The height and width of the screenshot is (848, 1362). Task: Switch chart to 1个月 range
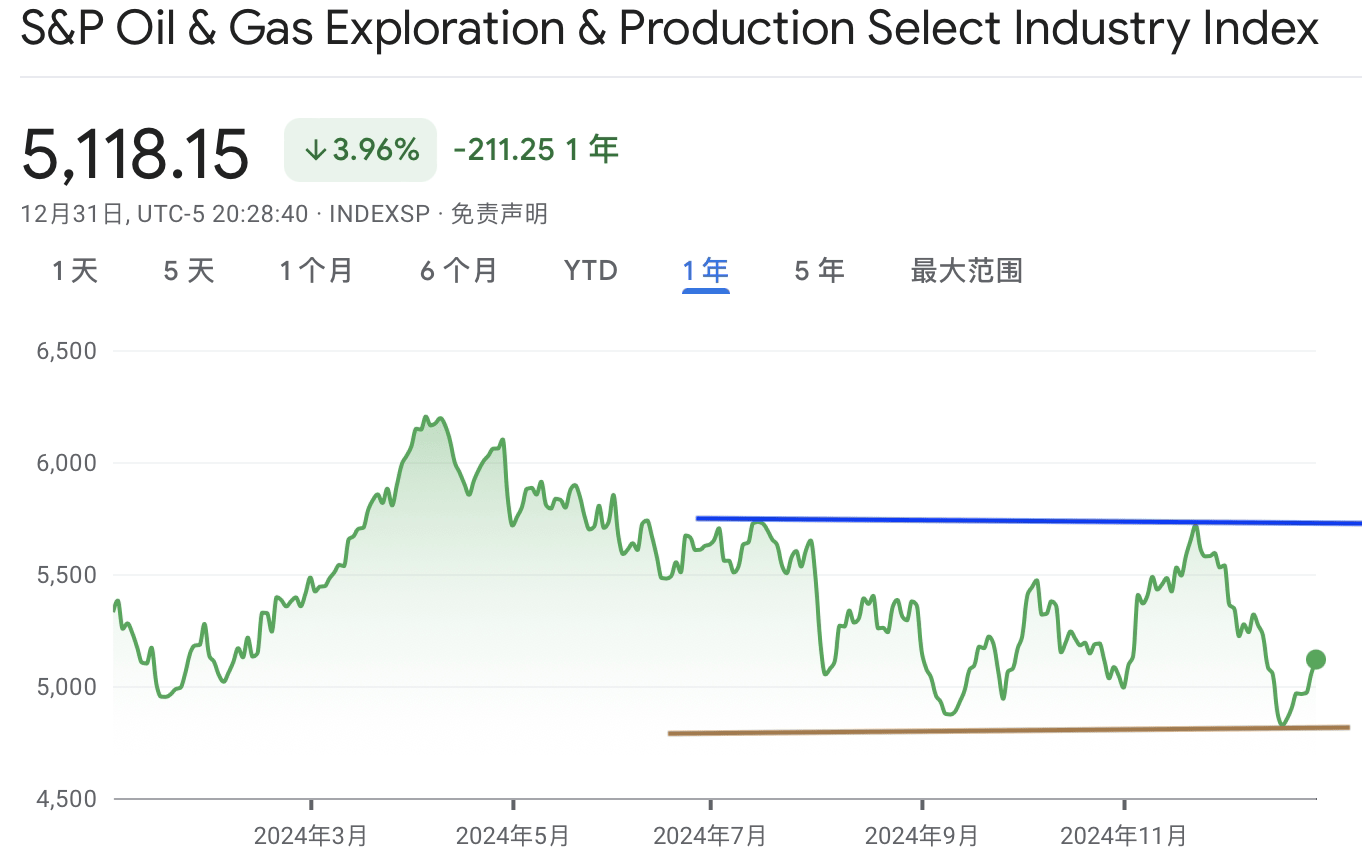click(x=316, y=271)
